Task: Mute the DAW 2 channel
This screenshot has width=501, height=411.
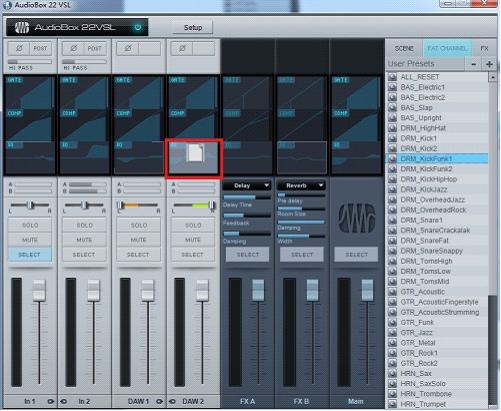Action: 193,240
